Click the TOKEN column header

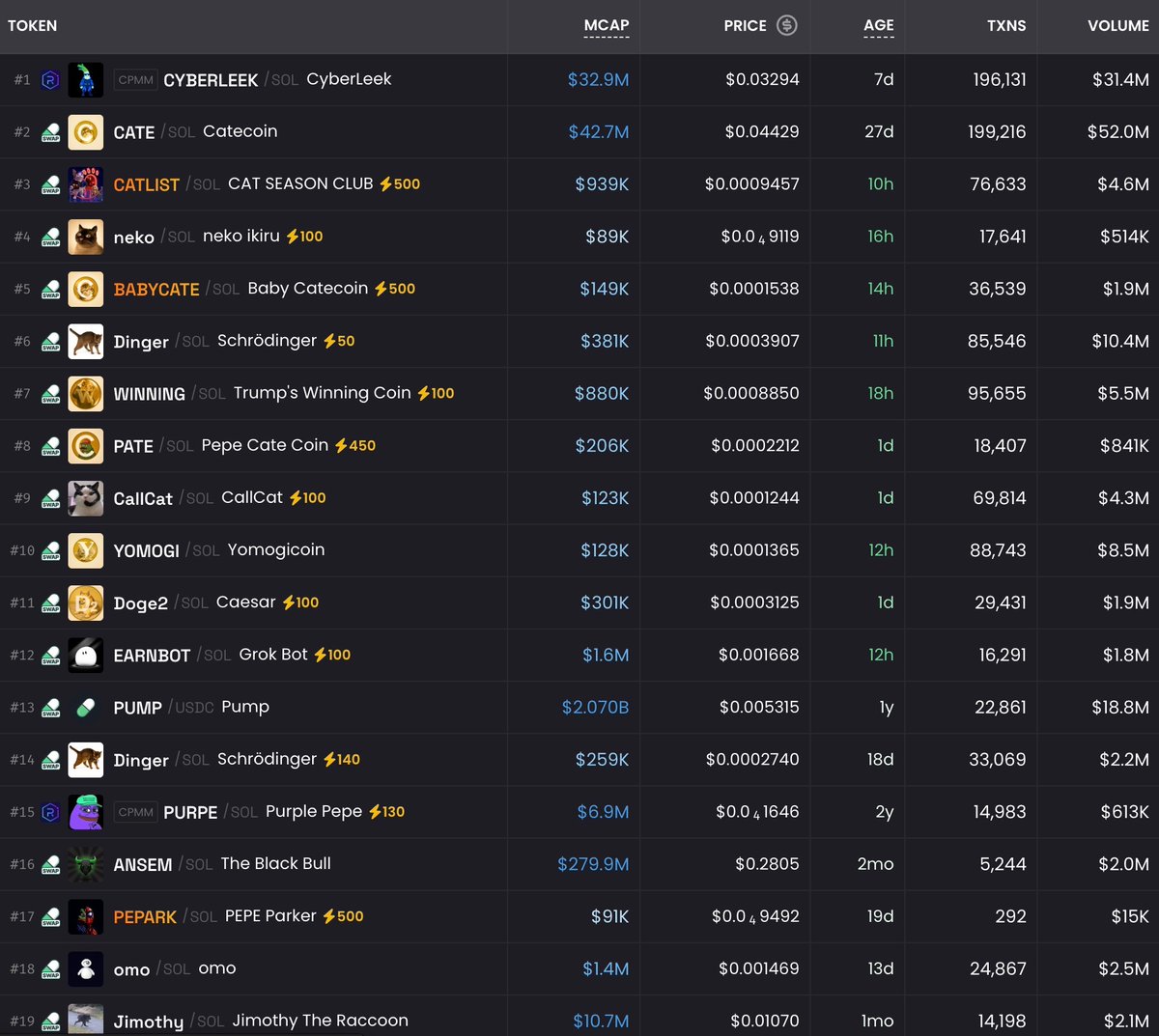coord(33,25)
